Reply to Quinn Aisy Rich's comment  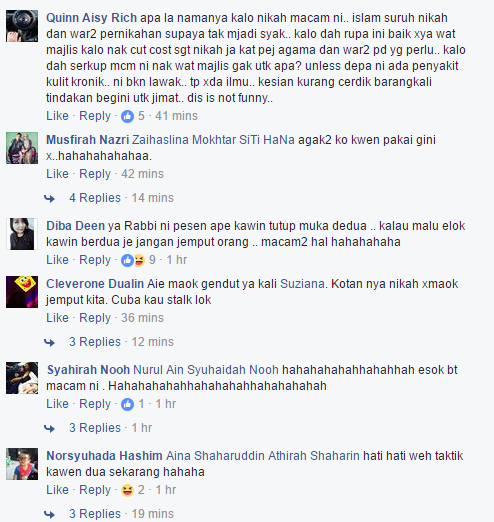pos(95,116)
